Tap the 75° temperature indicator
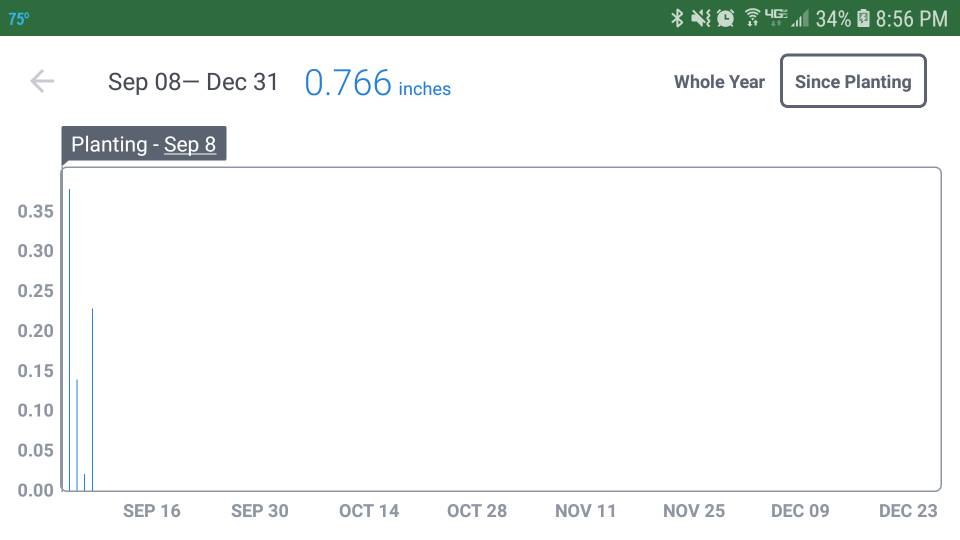This screenshot has width=960, height=540. tap(18, 18)
